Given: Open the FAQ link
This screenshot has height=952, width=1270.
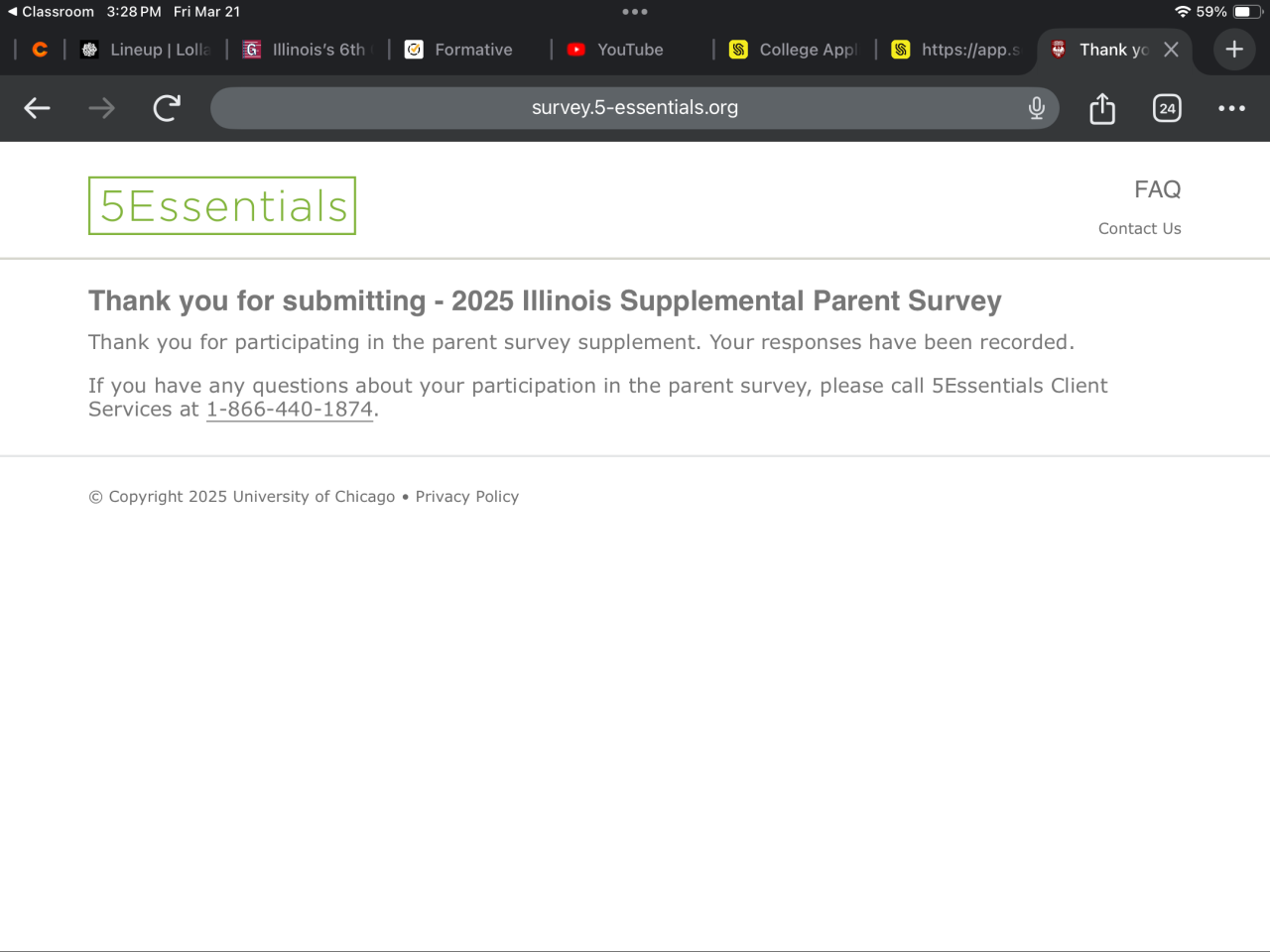Looking at the screenshot, I should [x=1157, y=189].
